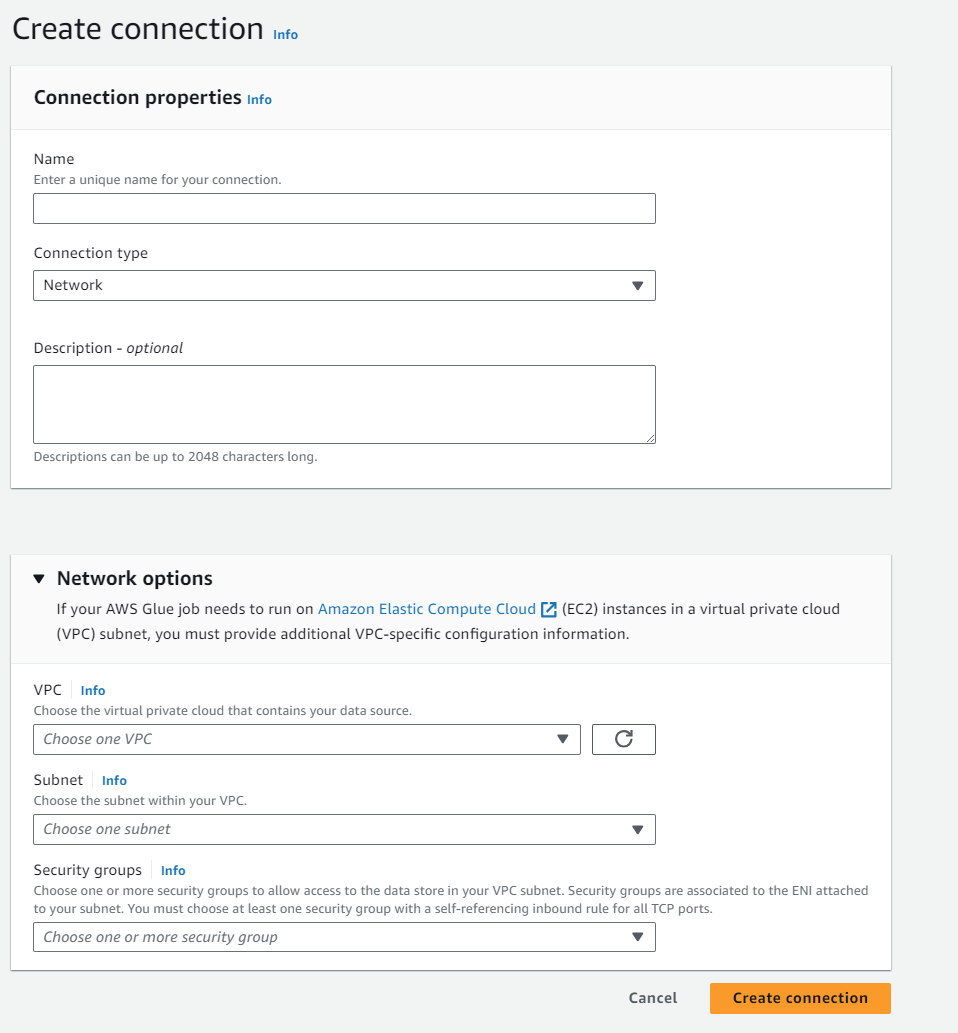958x1033 pixels.
Task: Click the refresh icon next to VPC dropdown
Action: click(623, 739)
